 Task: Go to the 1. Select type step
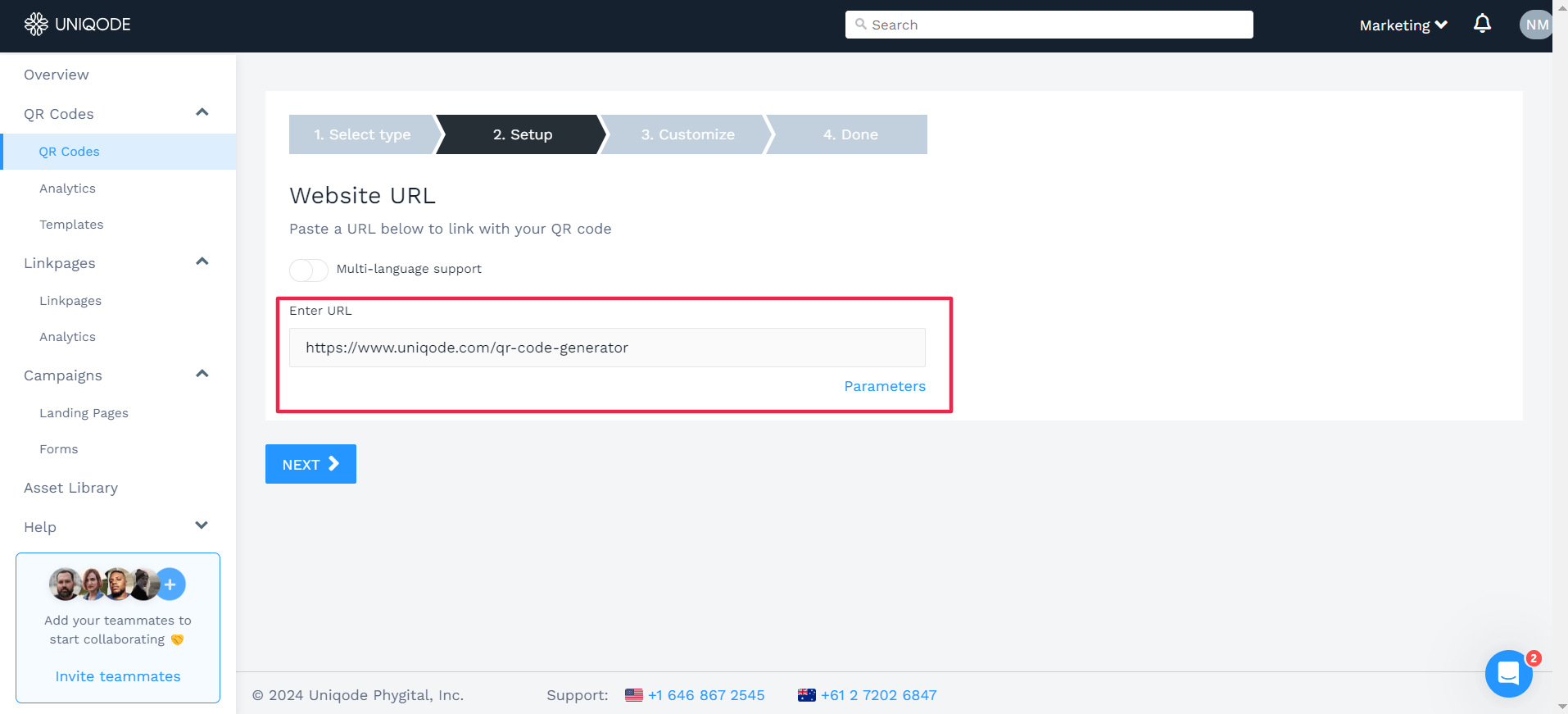point(362,134)
